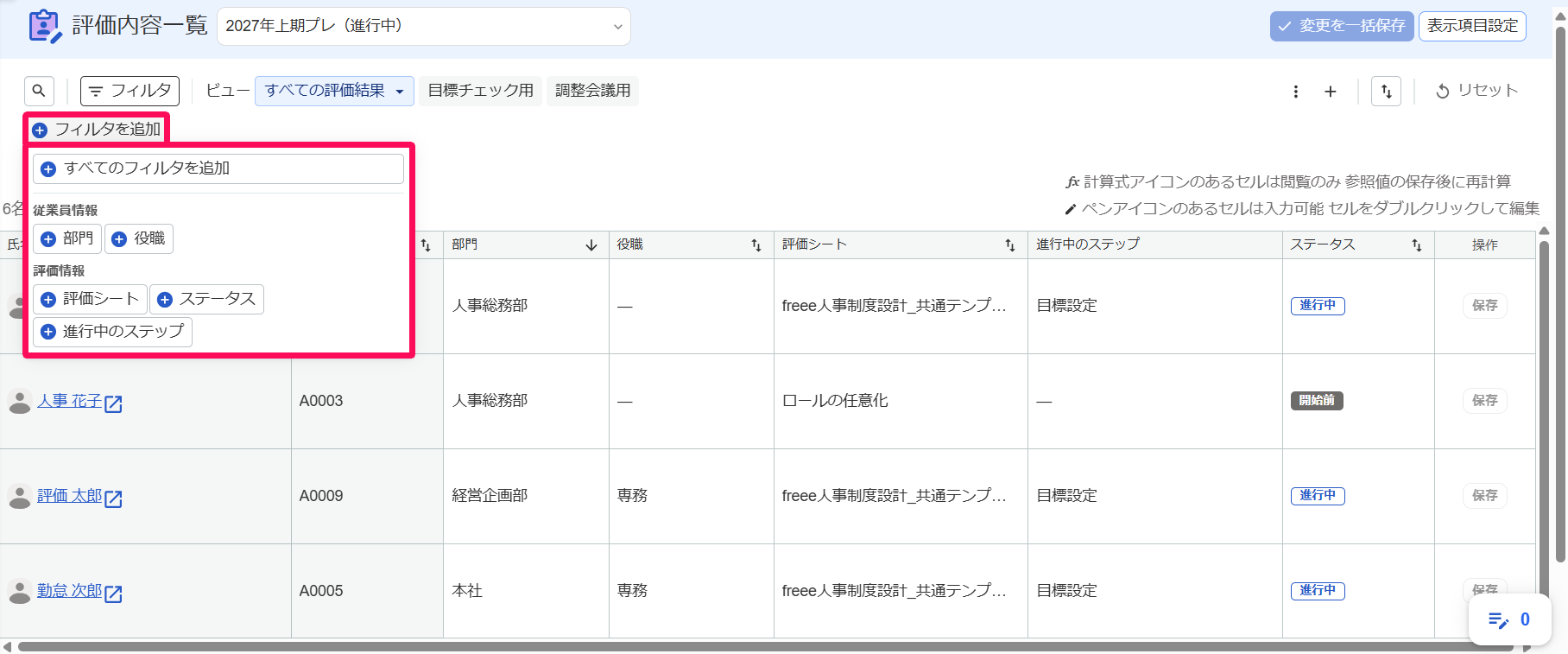
Task: Click the 開始前 status badge
Action: 1317,401
